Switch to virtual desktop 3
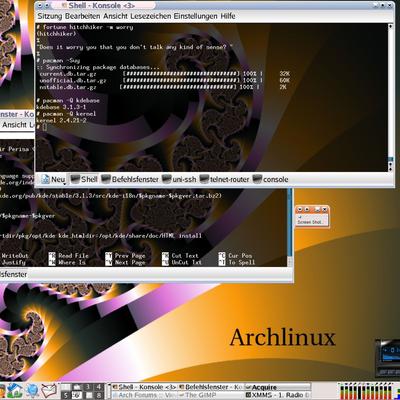 [x=87, y=387]
